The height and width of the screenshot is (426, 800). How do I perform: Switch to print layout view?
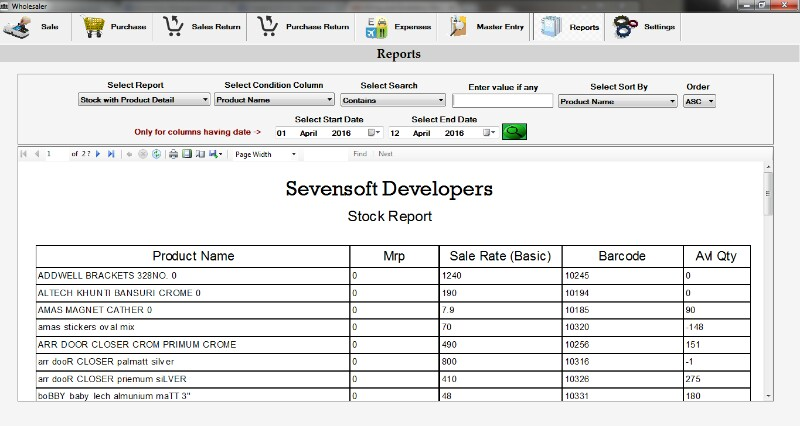point(187,154)
